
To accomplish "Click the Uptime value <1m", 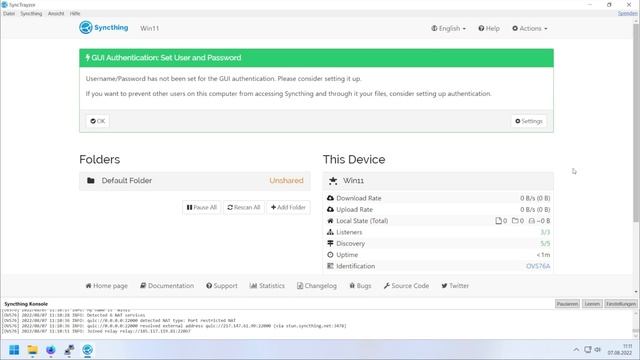I will [543, 255].
